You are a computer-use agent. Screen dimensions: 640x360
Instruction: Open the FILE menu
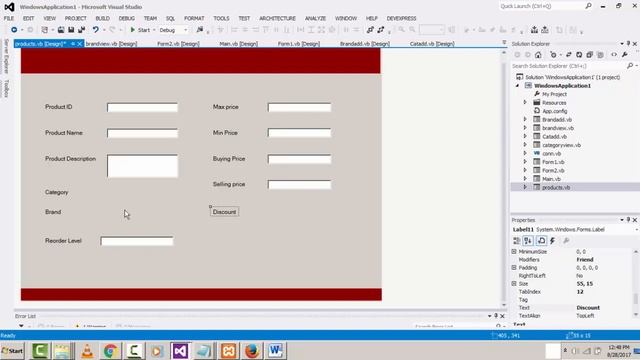[9, 18]
